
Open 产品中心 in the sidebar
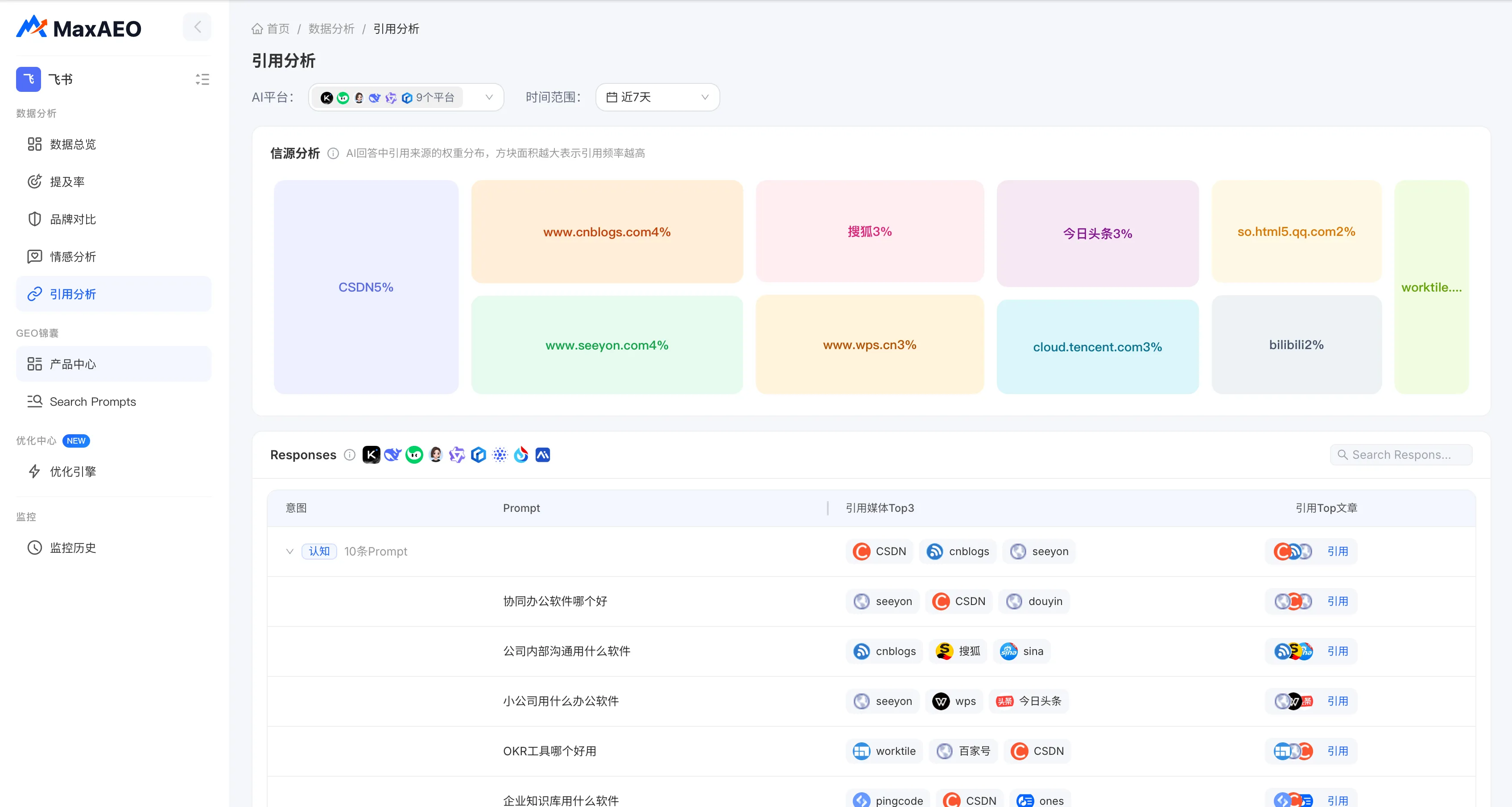[x=113, y=364]
